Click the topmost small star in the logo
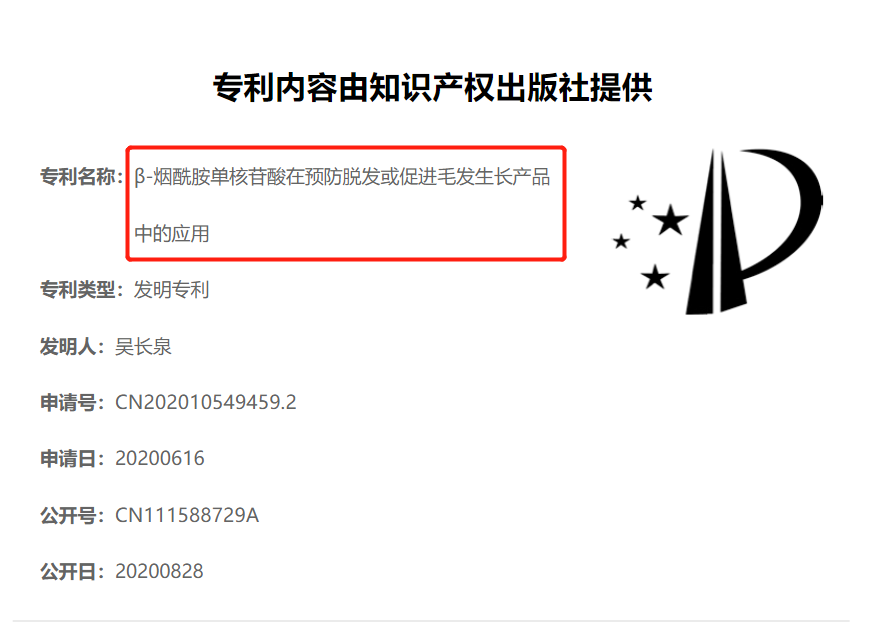Image resolution: width=888 pixels, height=637 pixels. click(638, 203)
